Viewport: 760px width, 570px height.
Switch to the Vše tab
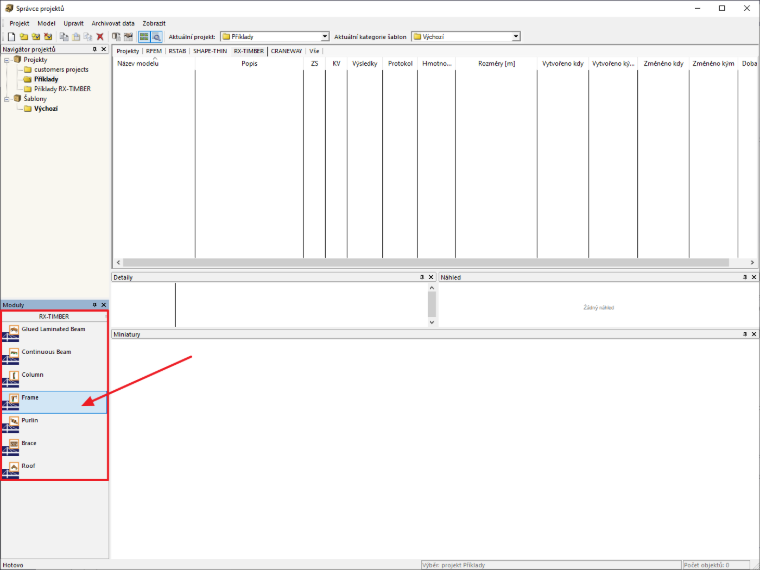click(x=314, y=51)
